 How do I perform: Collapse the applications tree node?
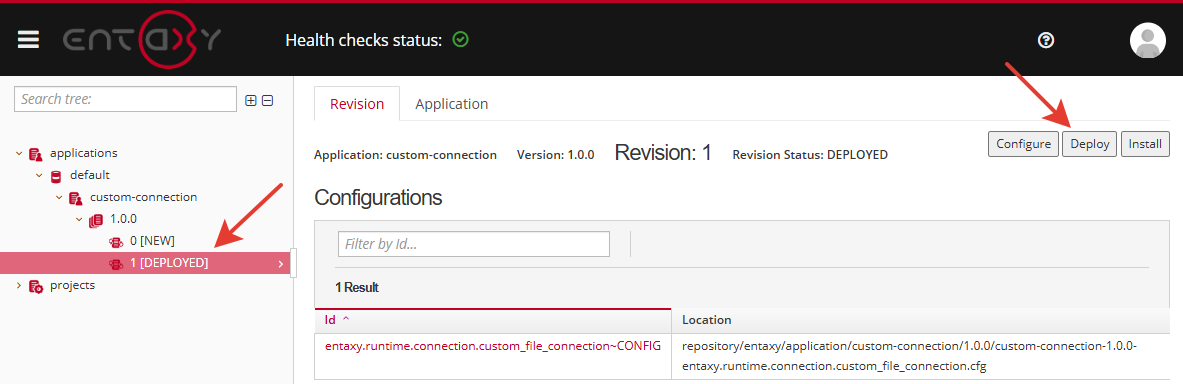point(19,154)
